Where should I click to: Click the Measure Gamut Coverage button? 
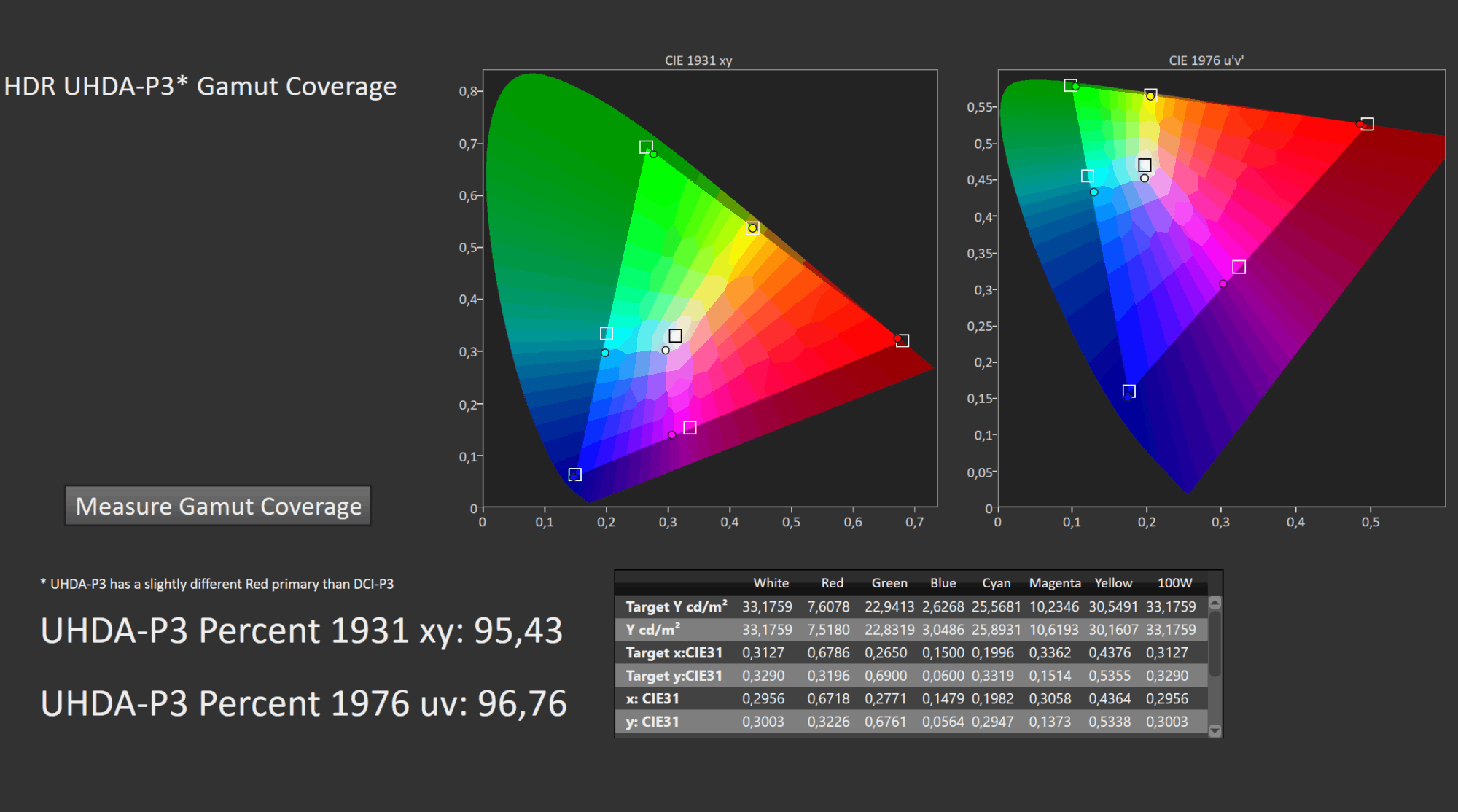coord(218,506)
